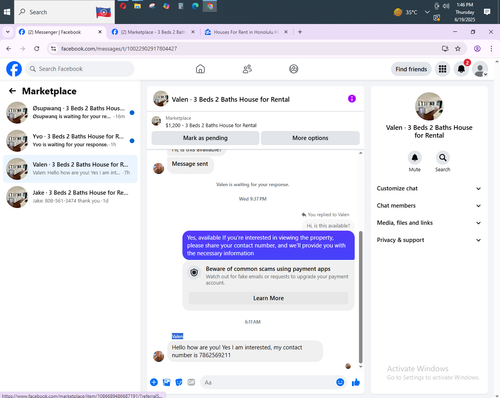
Task: Expand the Chat members section
Action: (x=429, y=206)
